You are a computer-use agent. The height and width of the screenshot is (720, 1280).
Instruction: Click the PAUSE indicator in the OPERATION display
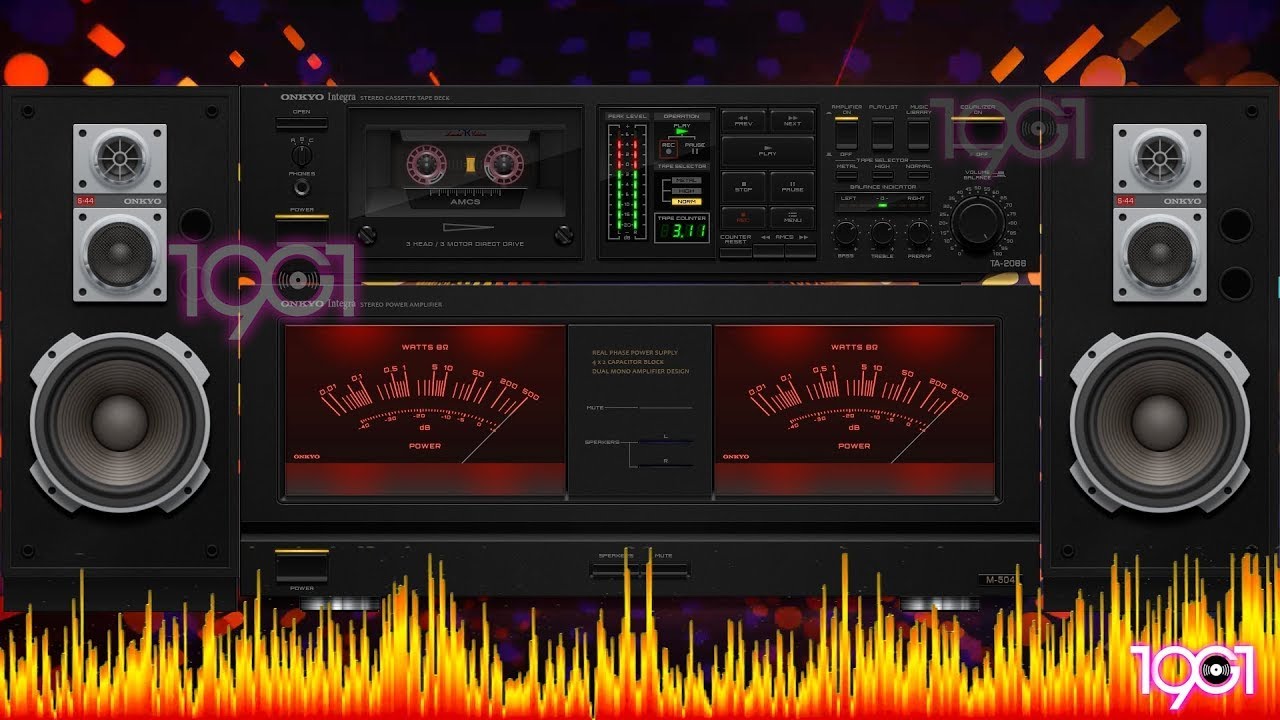(695, 149)
